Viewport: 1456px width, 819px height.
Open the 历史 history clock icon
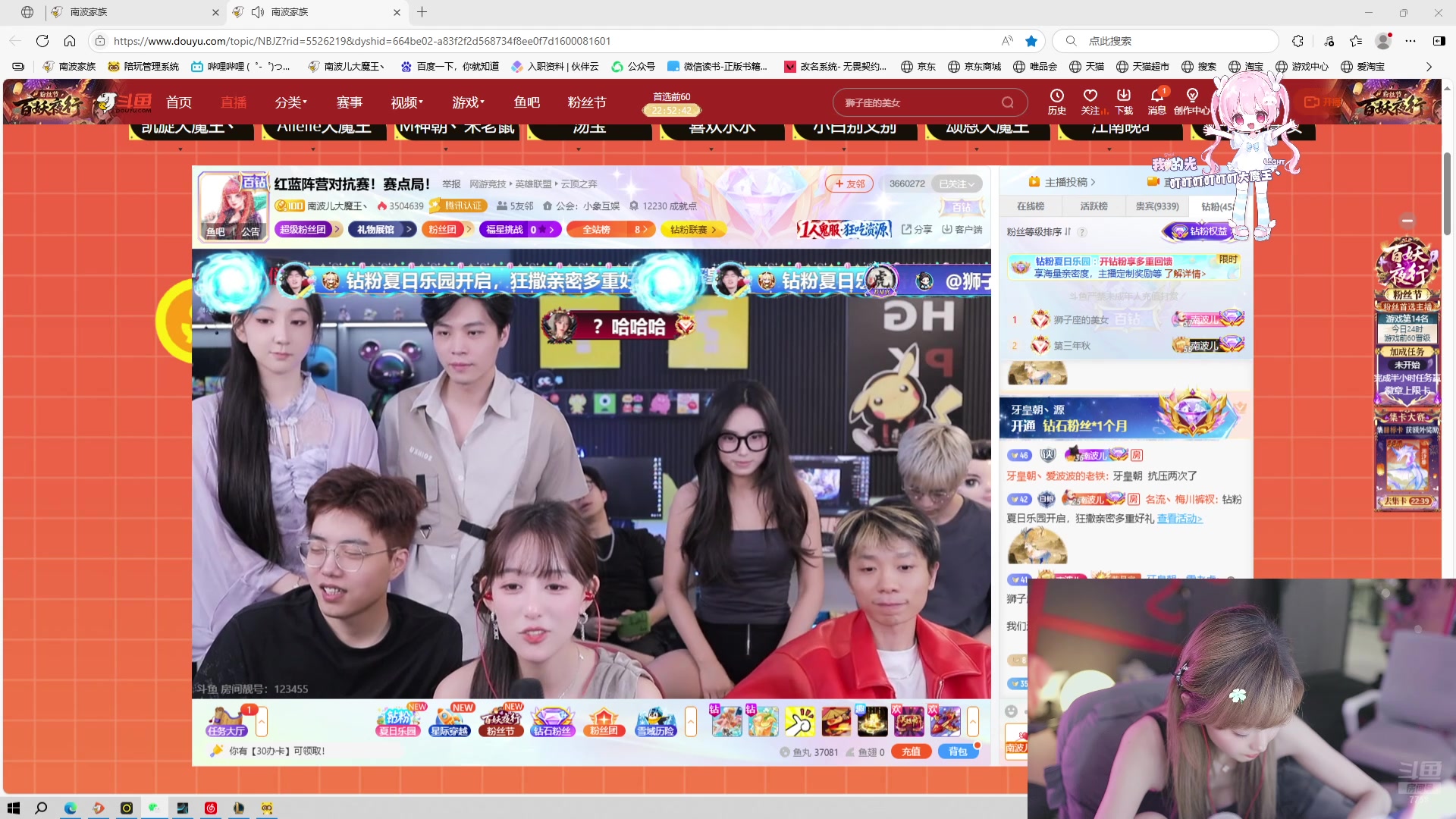point(1056,96)
